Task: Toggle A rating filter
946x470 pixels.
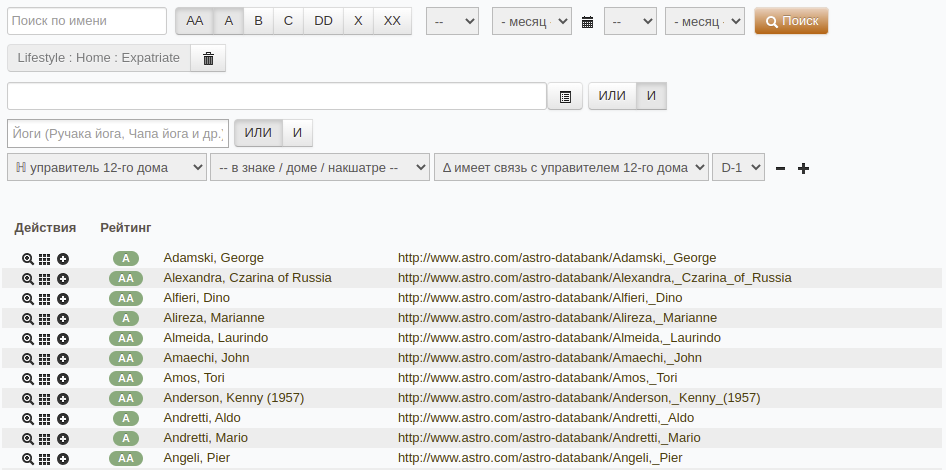Action: pyautogui.click(x=229, y=21)
